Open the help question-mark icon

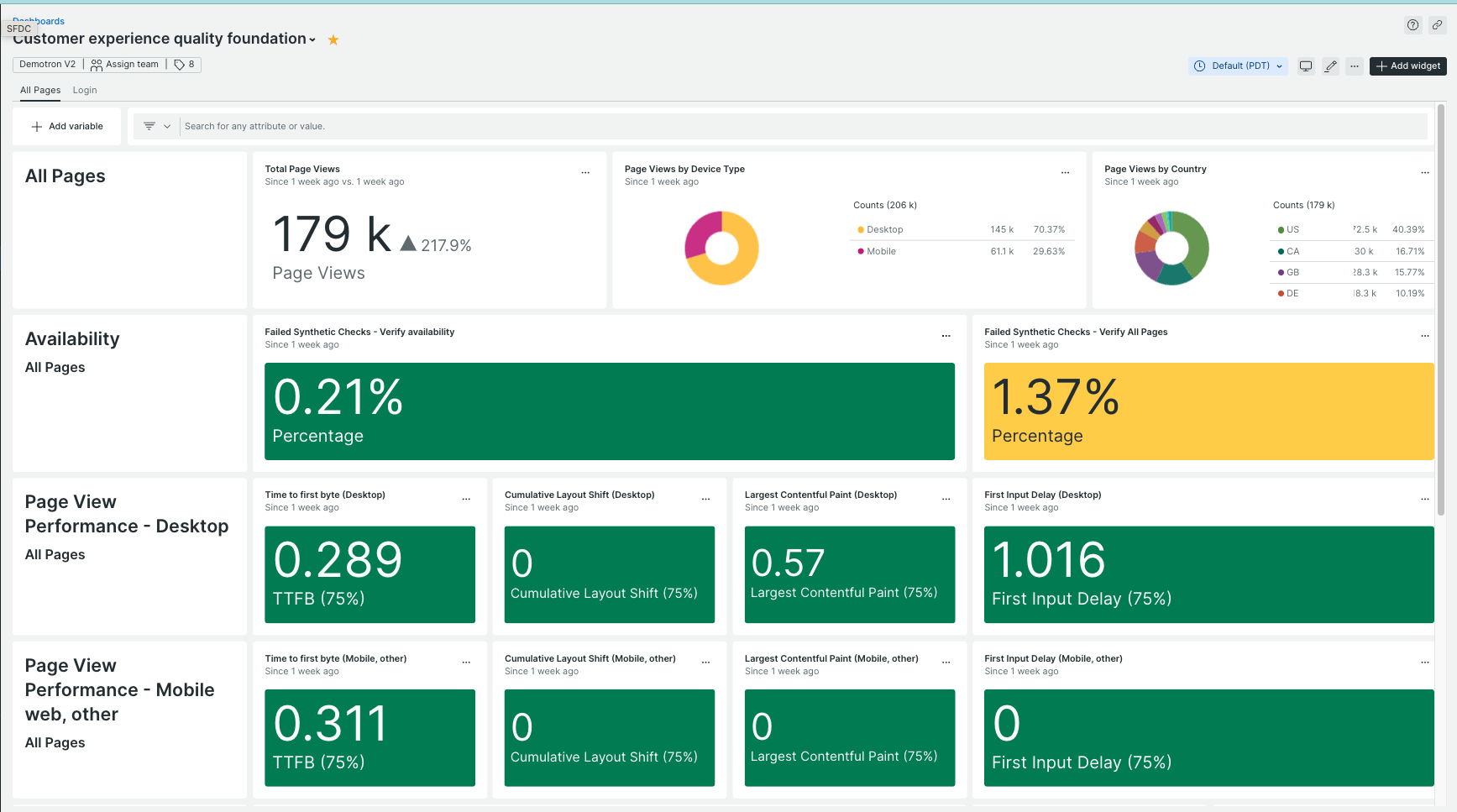pos(1412,24)
